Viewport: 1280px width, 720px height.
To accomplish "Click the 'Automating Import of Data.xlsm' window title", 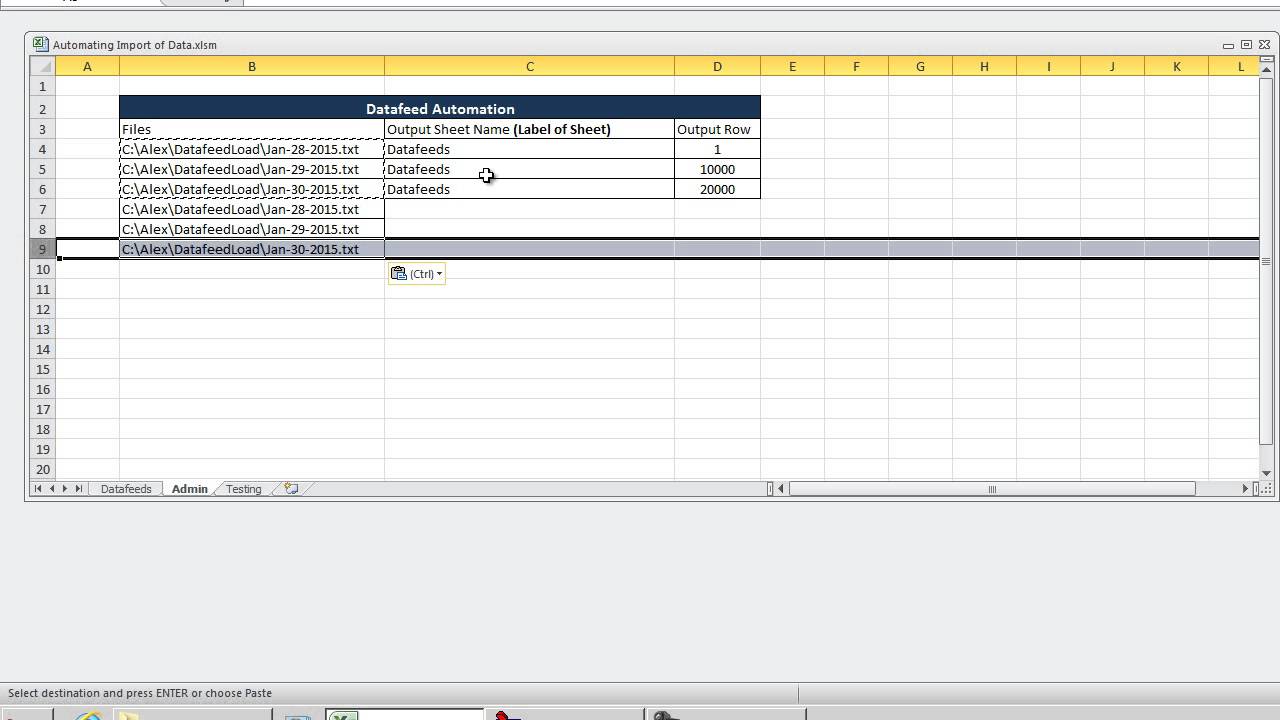I will pyautogui.click(x=134, y=45).
